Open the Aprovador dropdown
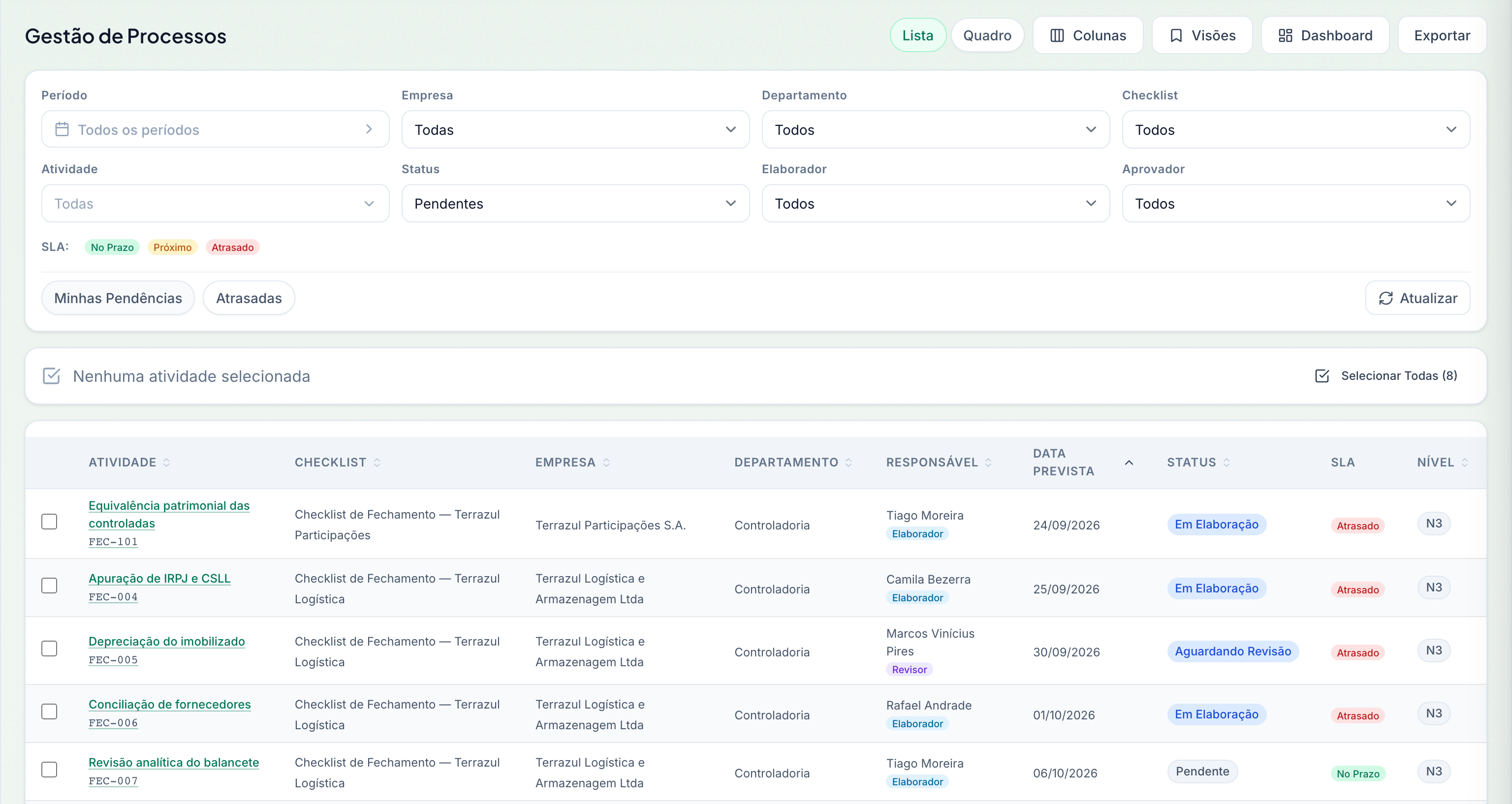This screenshot has width=1512, height=804. [1295, 203]
